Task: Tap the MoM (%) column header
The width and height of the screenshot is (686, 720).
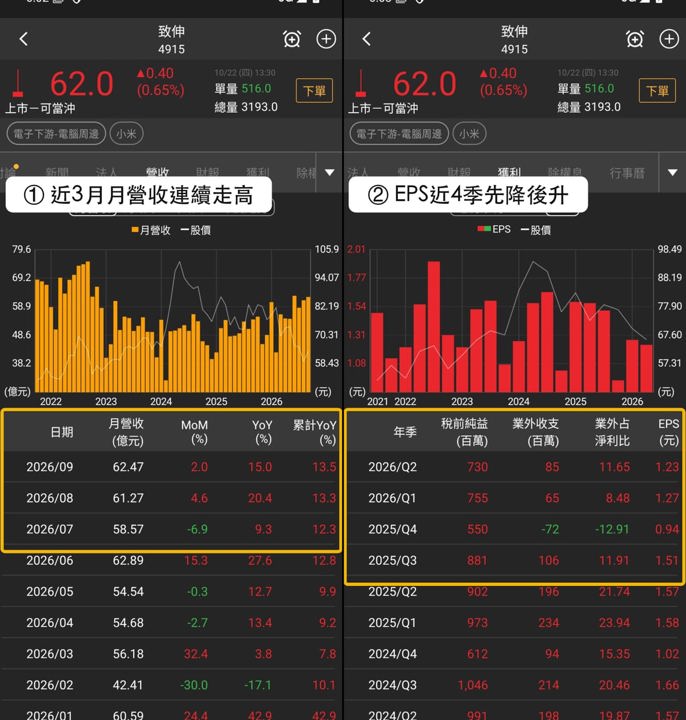Action: click(195, 432)
